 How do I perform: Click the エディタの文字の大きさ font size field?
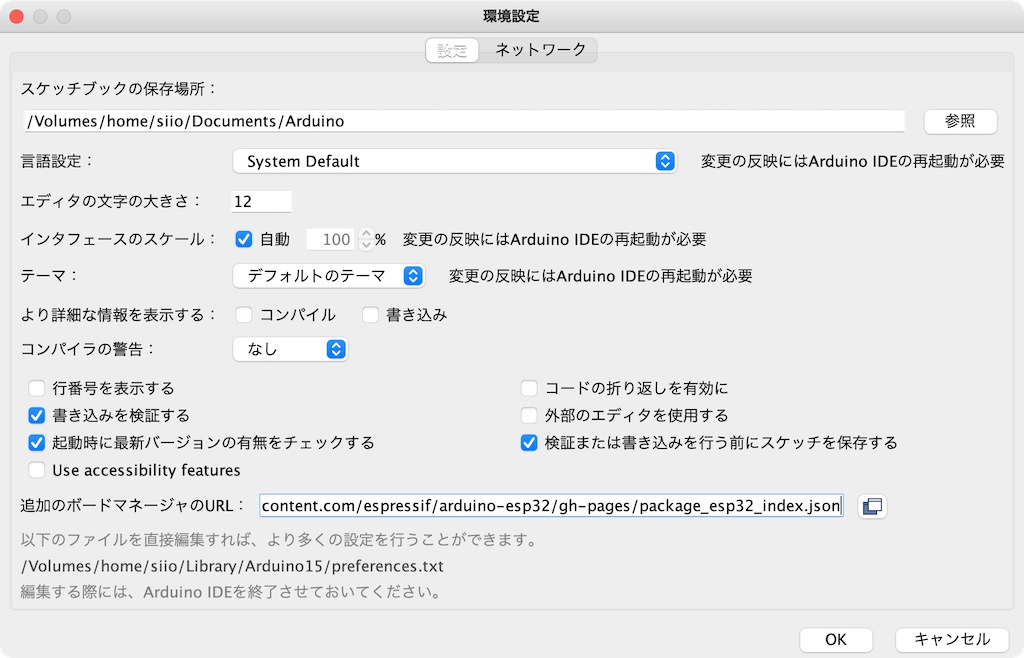261,201
